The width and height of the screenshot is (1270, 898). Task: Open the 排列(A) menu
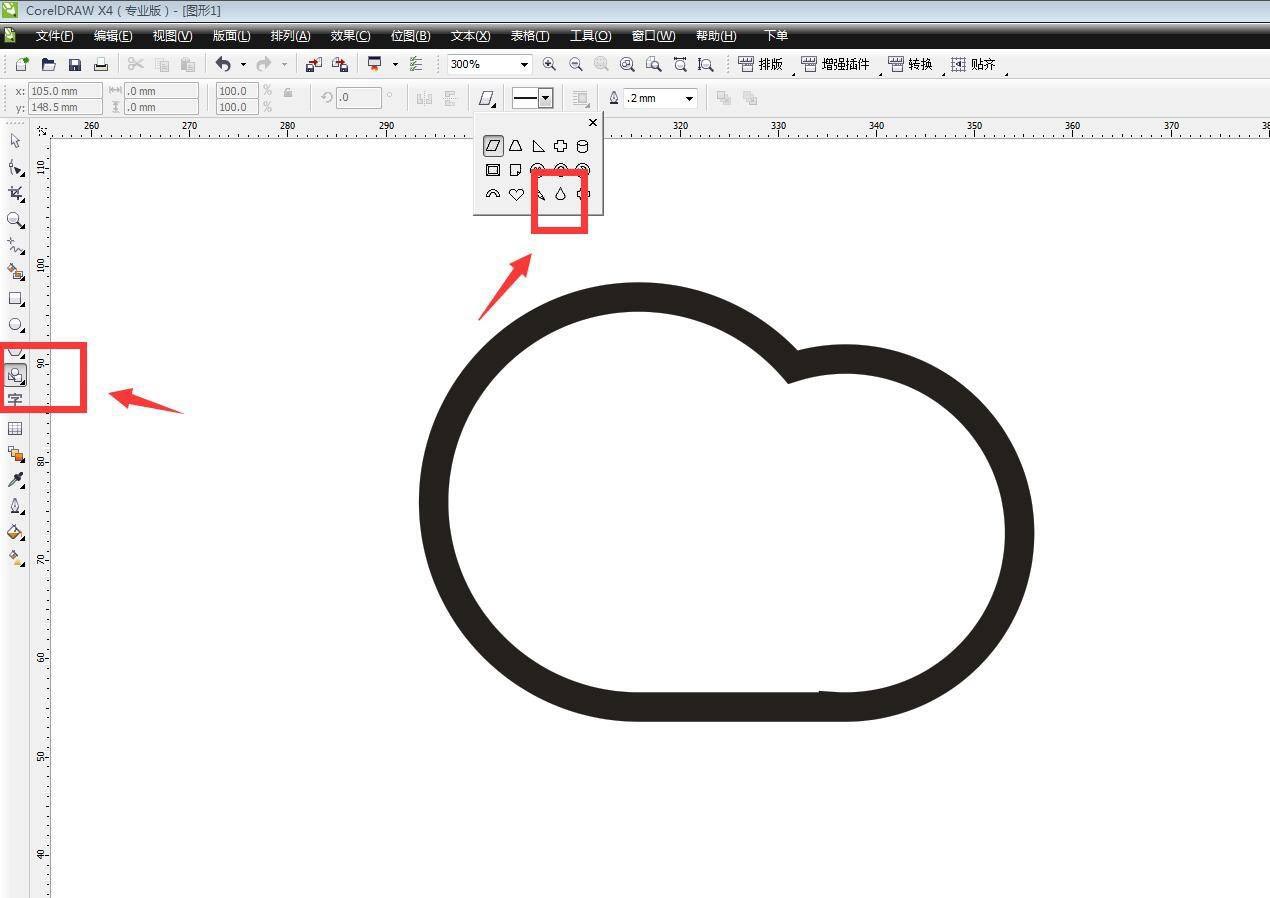[x=290, y=36]
